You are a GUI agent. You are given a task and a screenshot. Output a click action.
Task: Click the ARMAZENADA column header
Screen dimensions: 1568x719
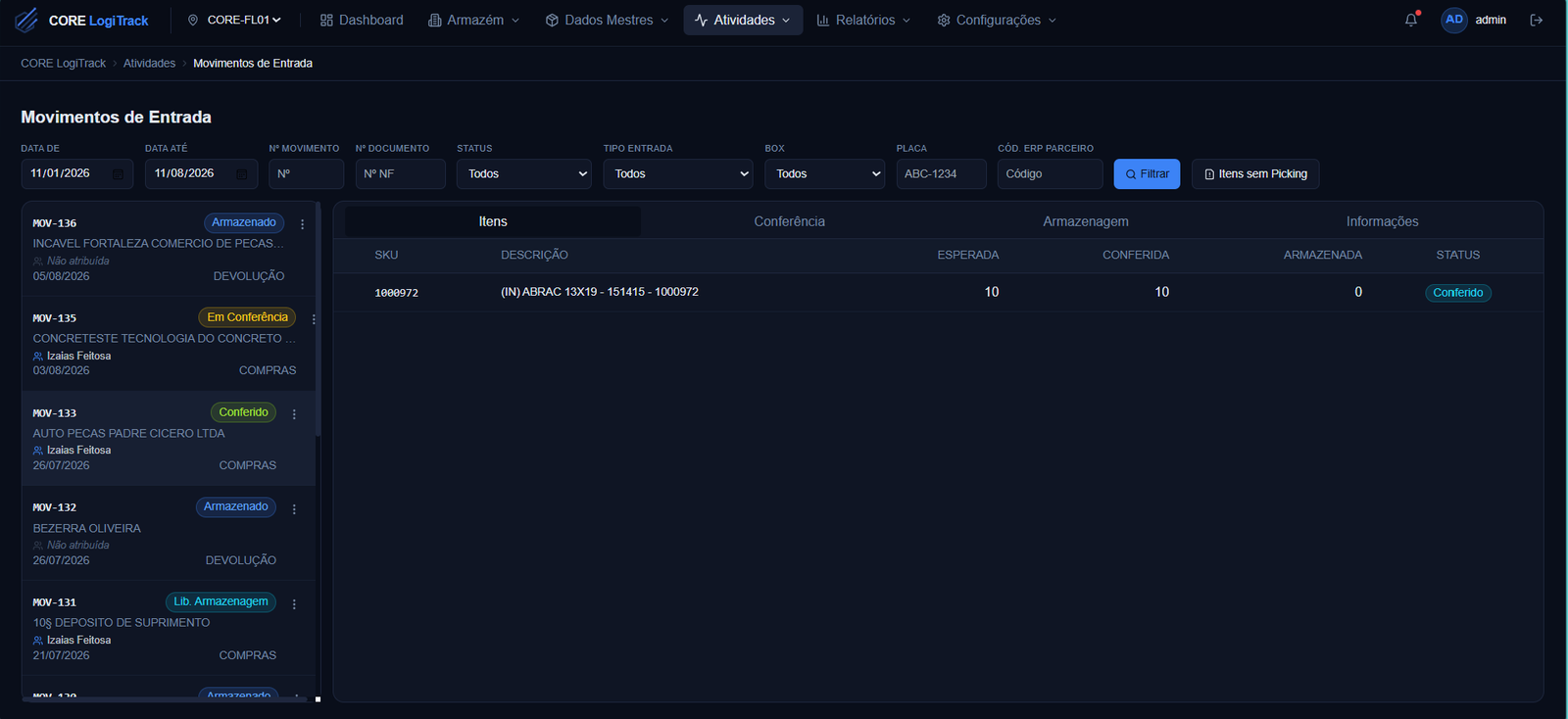pyautogui.click(x=1323, y=255)
